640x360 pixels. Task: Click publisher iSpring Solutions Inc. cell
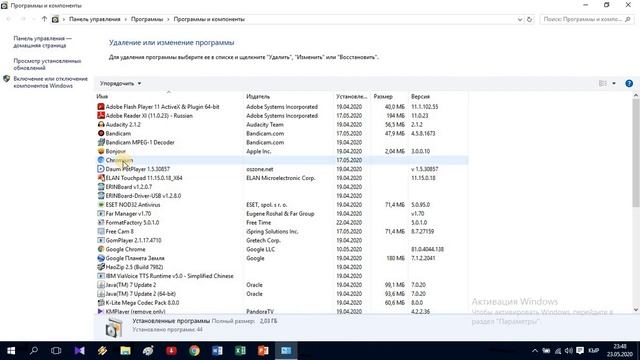272,231
